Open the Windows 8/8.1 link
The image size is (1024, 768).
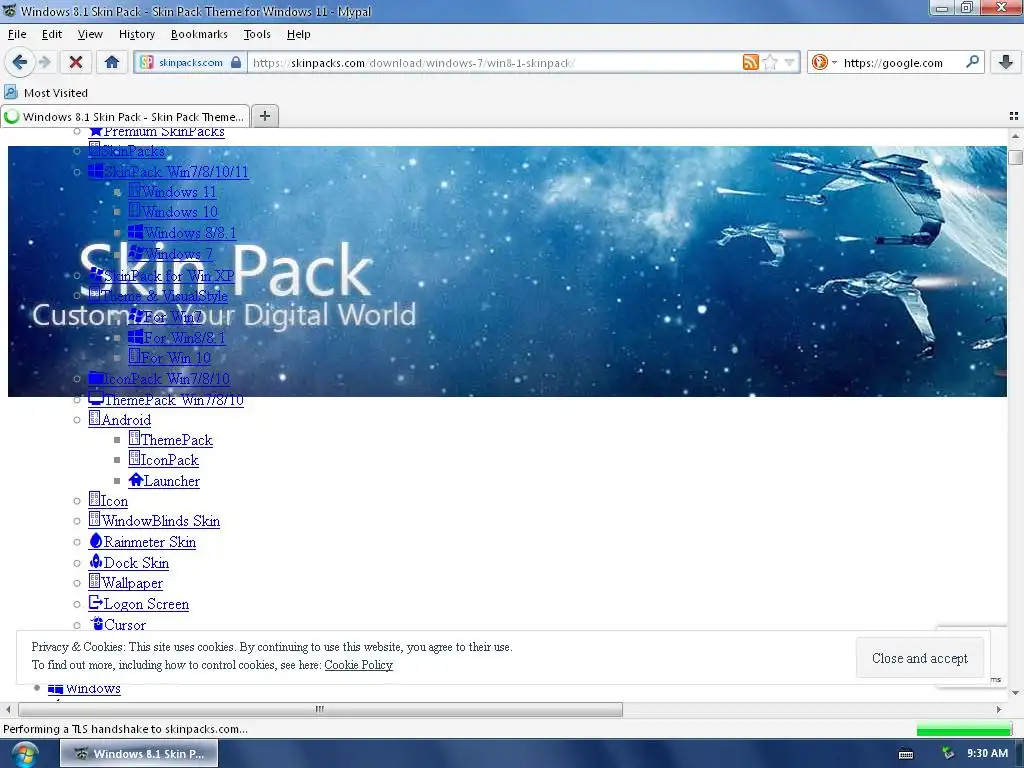pyautogui.click(x=182, y=232)
